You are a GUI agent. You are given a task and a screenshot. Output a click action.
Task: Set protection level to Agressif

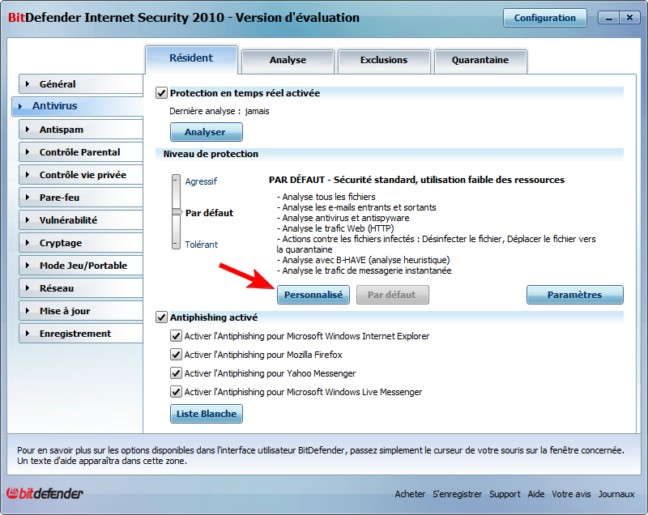(201, 181)
